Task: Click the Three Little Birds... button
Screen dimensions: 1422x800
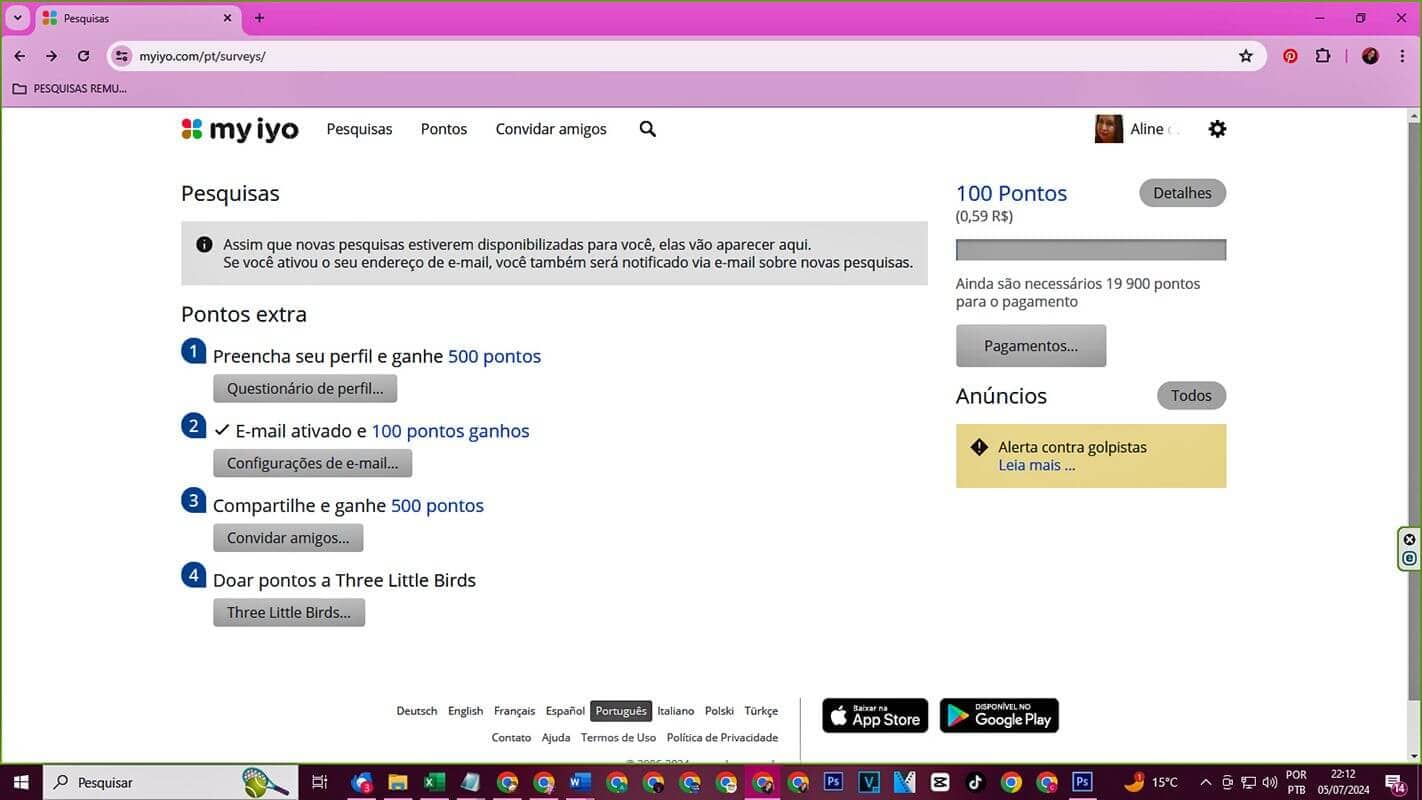Action: [289, 612]
